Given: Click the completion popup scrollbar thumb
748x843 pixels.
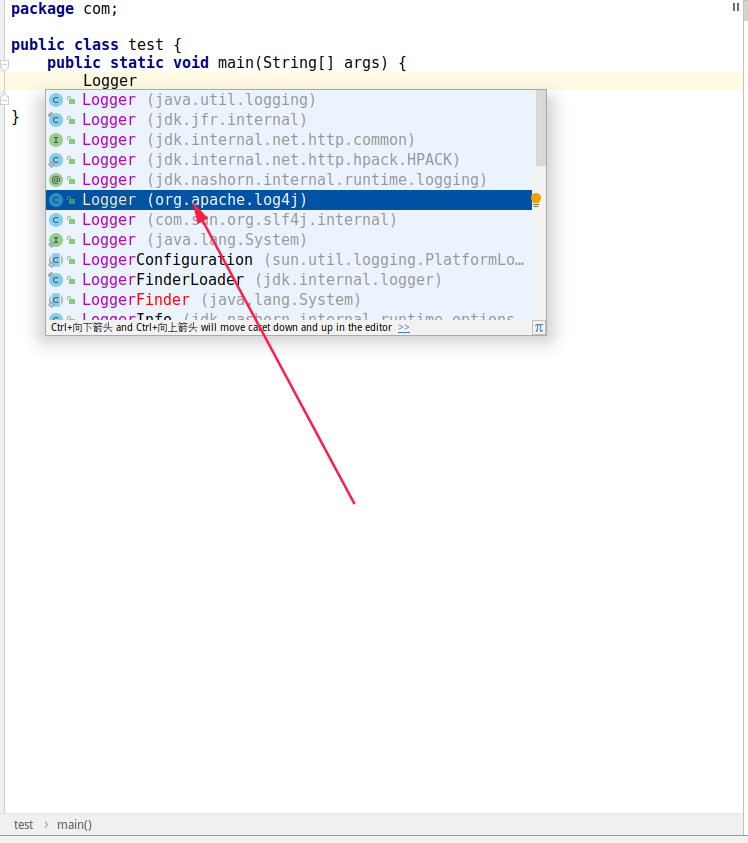Looking at the screenshot, I should click(540, 128).
